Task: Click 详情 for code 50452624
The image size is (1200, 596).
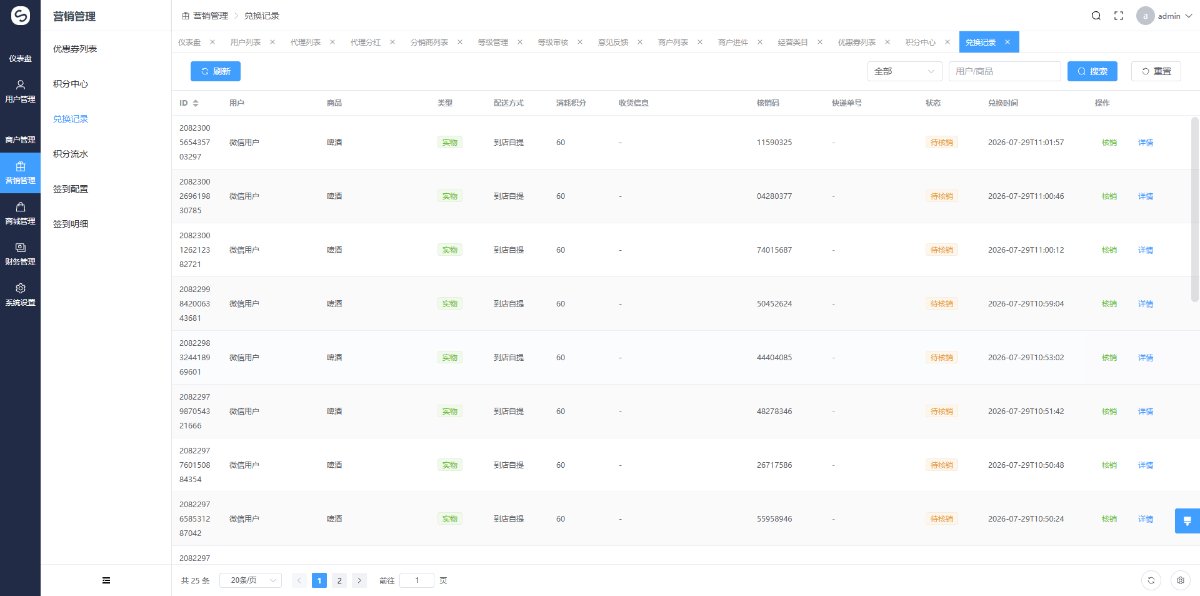Action: coord(1146,304)
